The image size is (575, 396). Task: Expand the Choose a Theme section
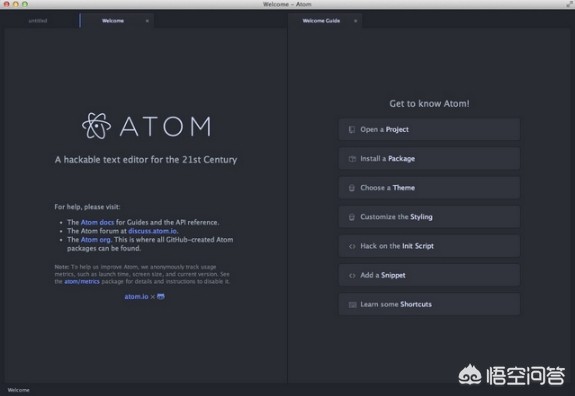click(429, 187)
